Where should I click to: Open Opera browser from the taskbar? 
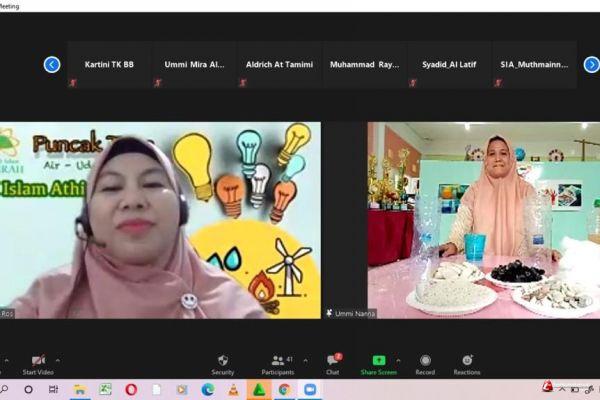[x=130, y=389]
